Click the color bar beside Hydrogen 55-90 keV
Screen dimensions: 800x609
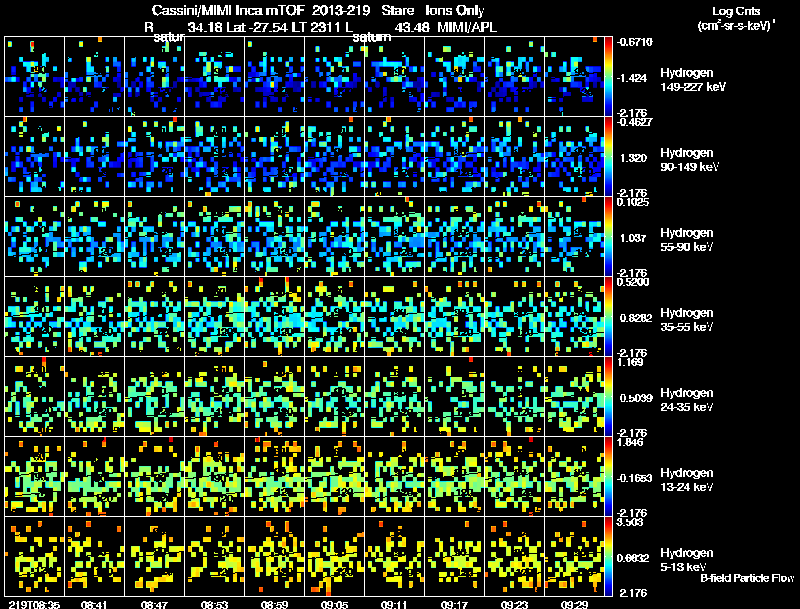click(x=608, y=237)
